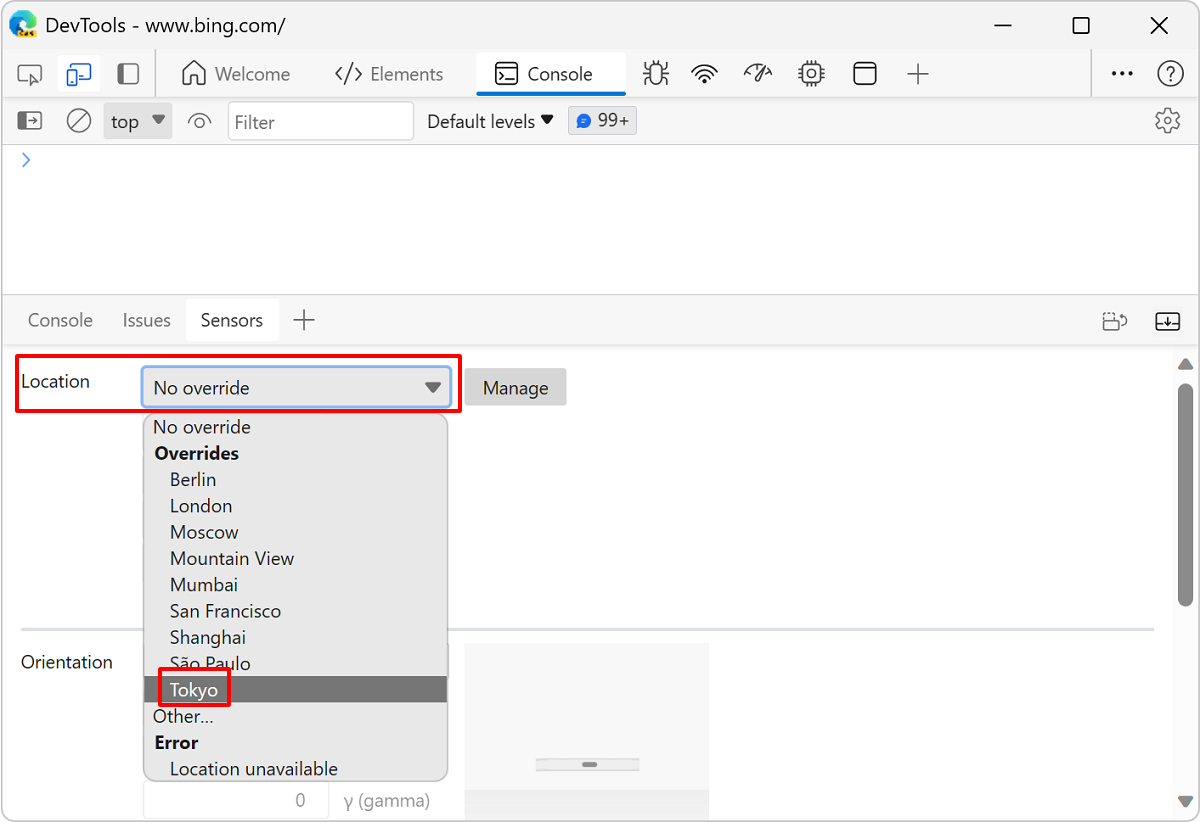Toggle the activity bar dock location icon
This screenshot has height=822, width=1200.
tap(128, 74)
